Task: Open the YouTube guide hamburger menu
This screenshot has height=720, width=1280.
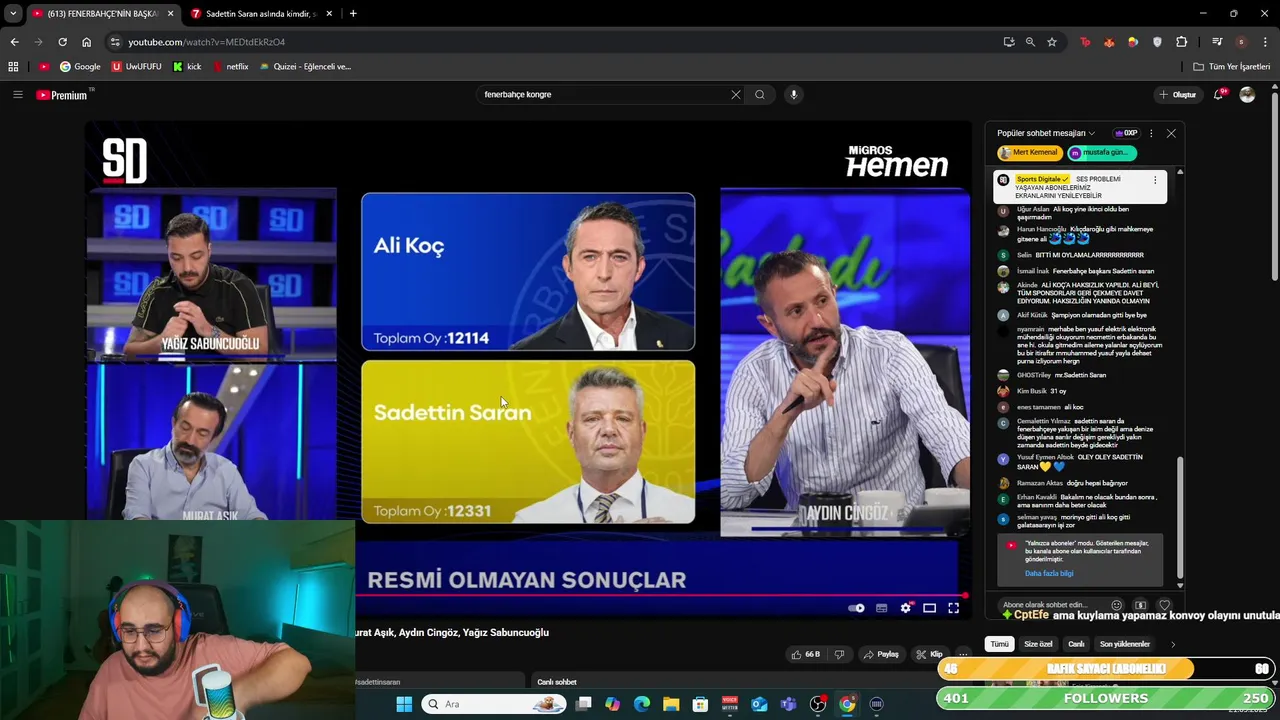Action: tap(17, 95)
